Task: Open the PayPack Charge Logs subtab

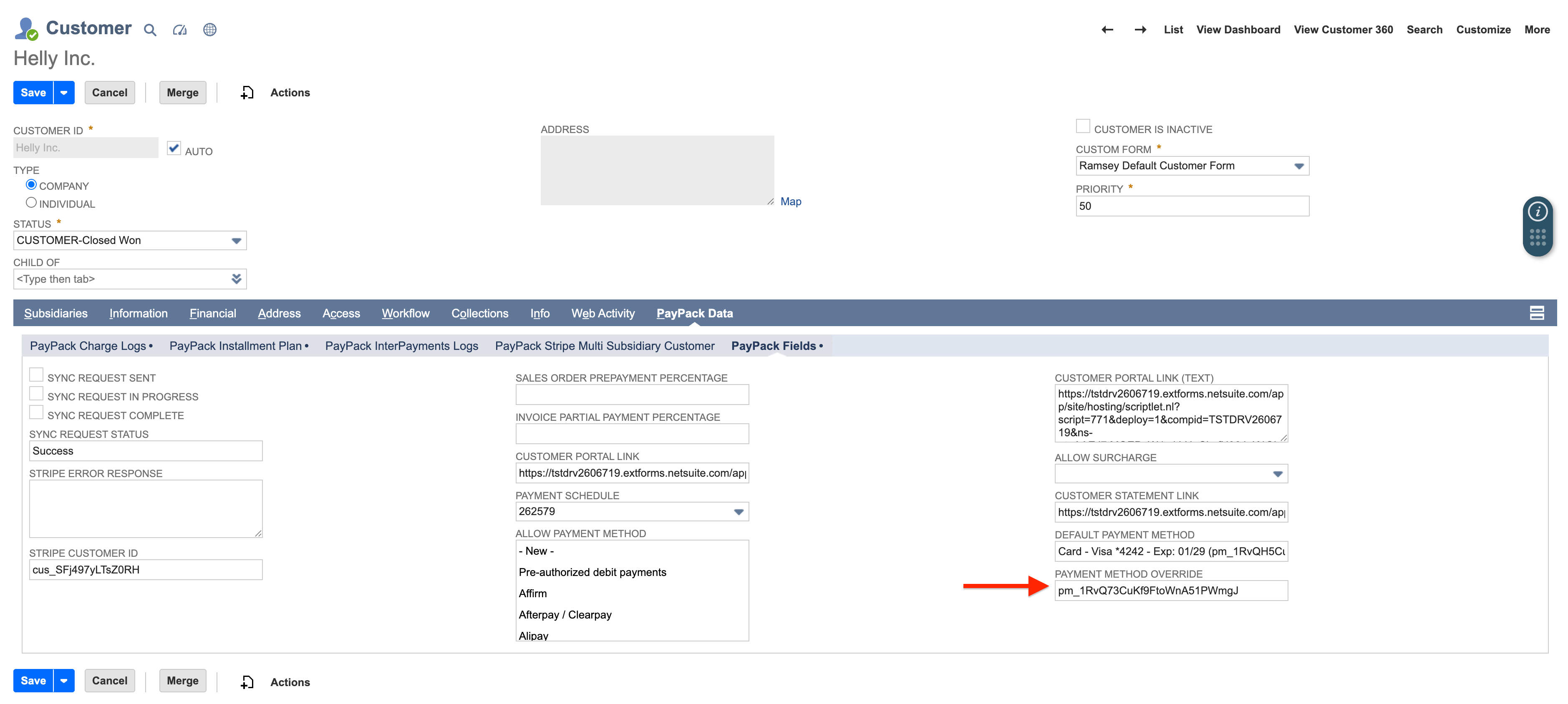Action: [89, 346]
